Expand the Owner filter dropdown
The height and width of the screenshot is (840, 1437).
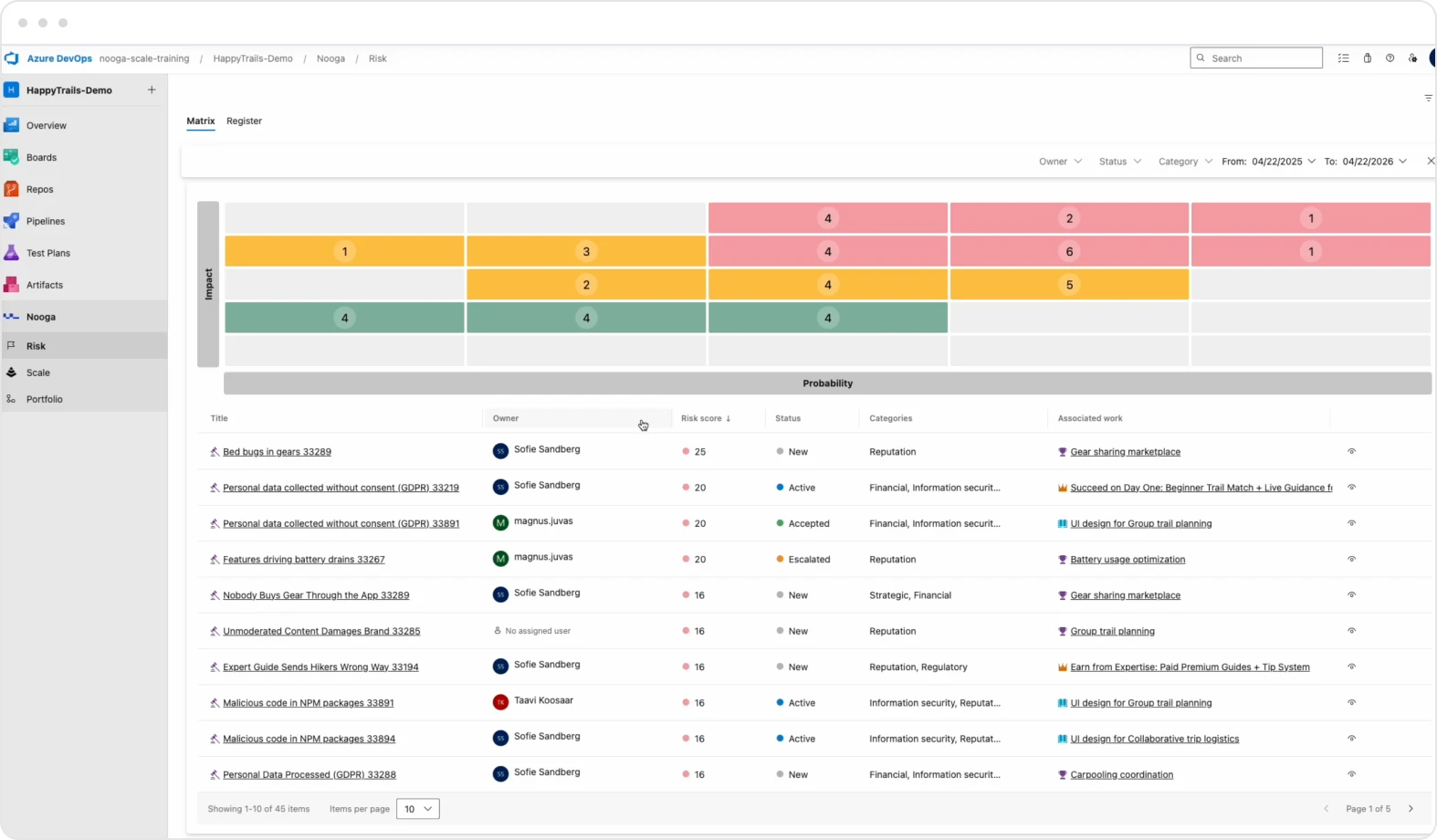pyautogui.click(x=1060, y=162)
